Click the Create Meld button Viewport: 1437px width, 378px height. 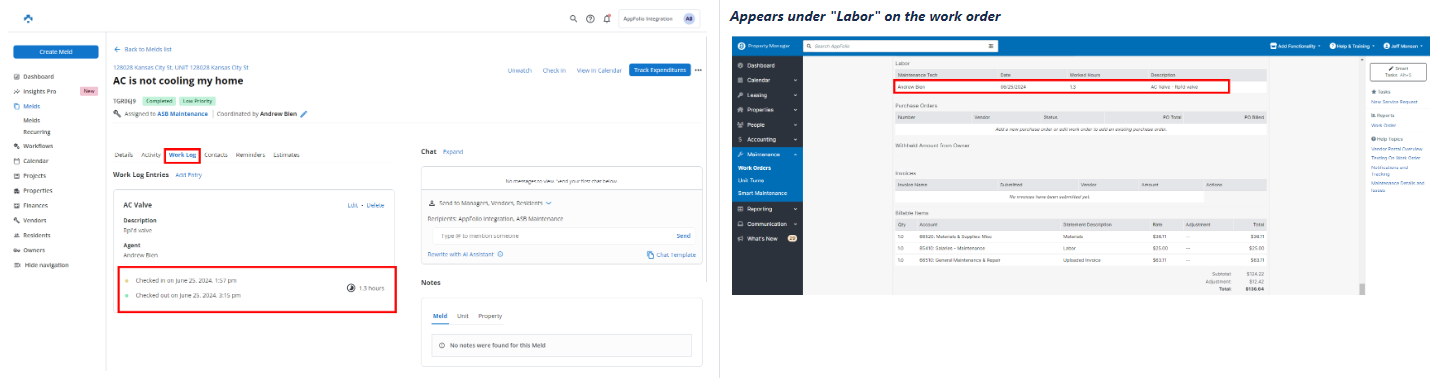pos(56,52)
